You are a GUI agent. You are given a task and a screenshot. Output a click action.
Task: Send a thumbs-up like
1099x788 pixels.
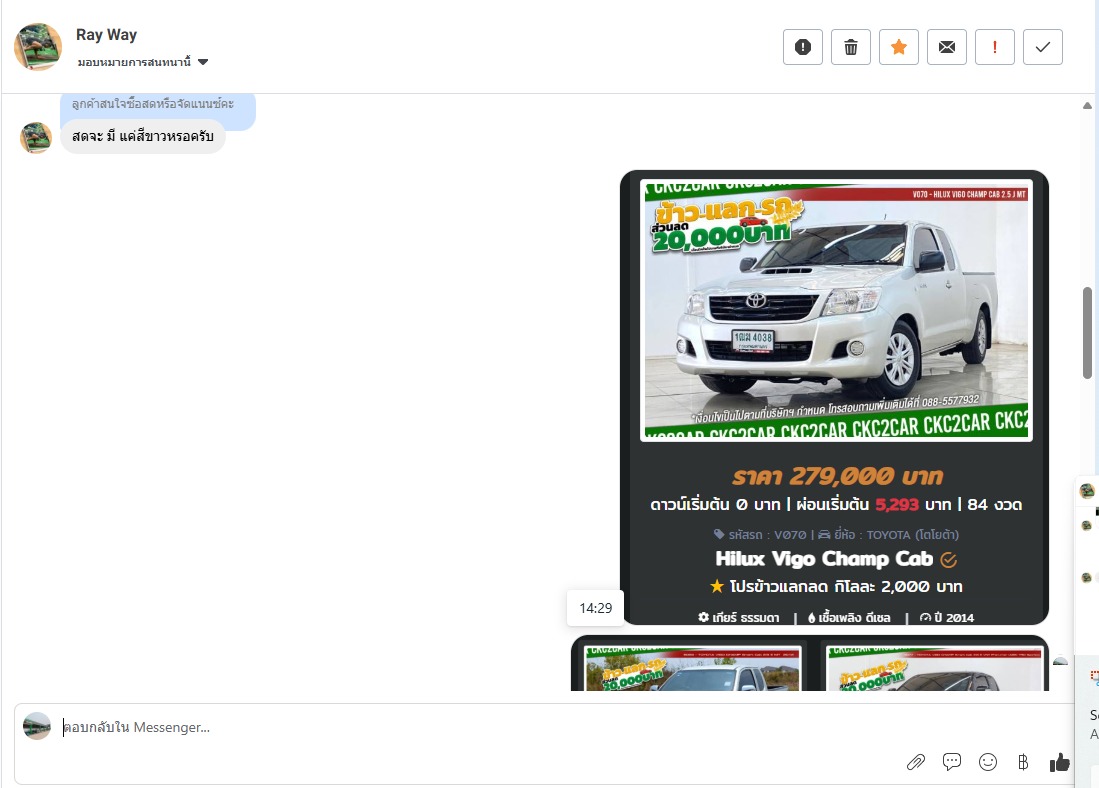click(1060, 762)
